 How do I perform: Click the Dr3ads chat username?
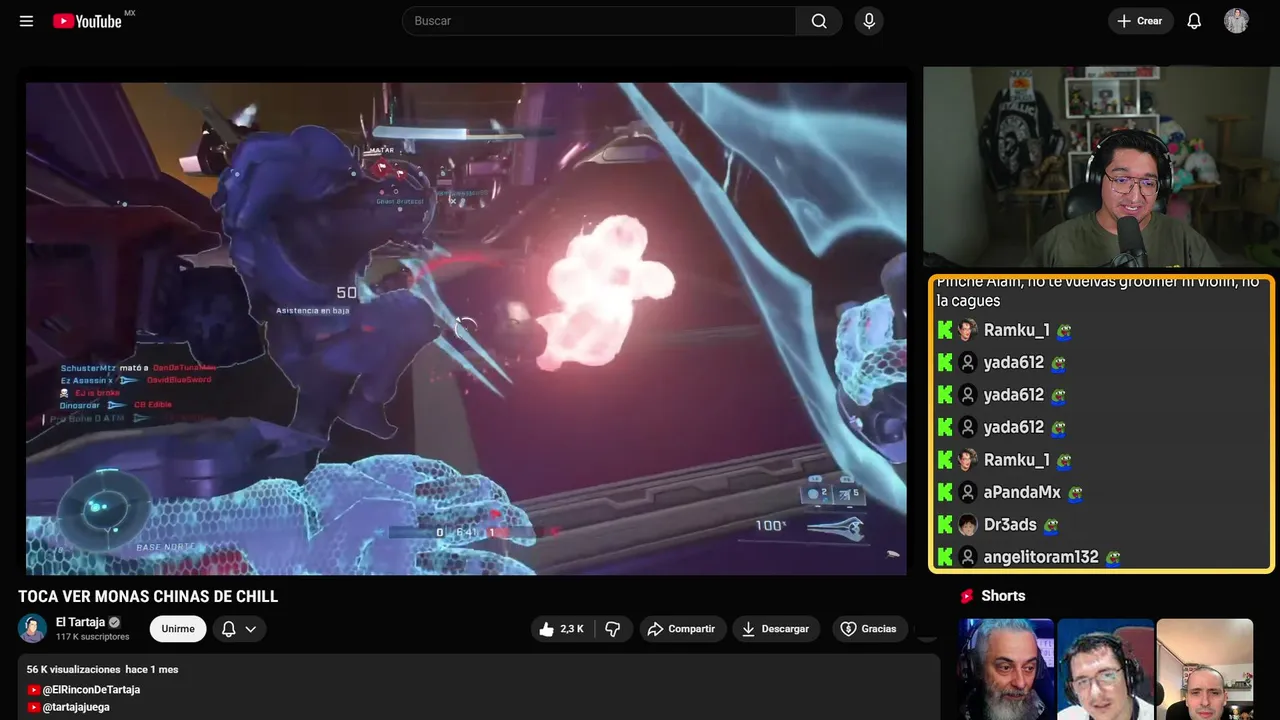pos(1010,525)
